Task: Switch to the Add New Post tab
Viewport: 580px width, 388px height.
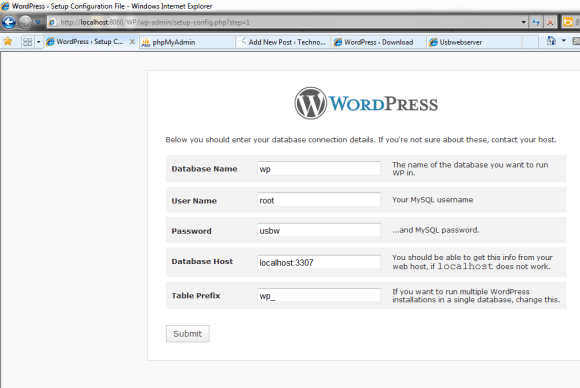Action: coord(283,42)
